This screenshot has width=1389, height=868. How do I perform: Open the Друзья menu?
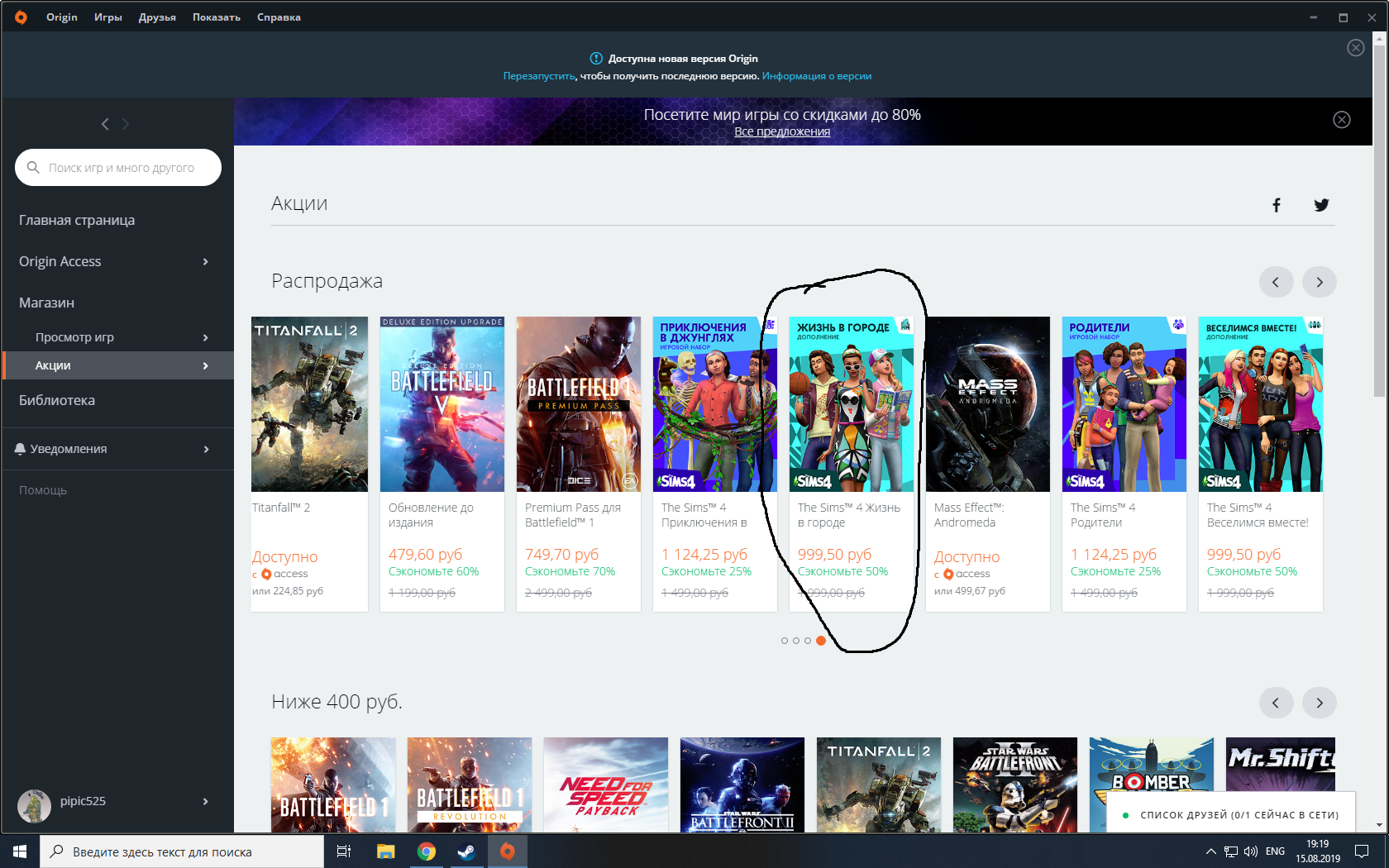[x=157, y=17]
